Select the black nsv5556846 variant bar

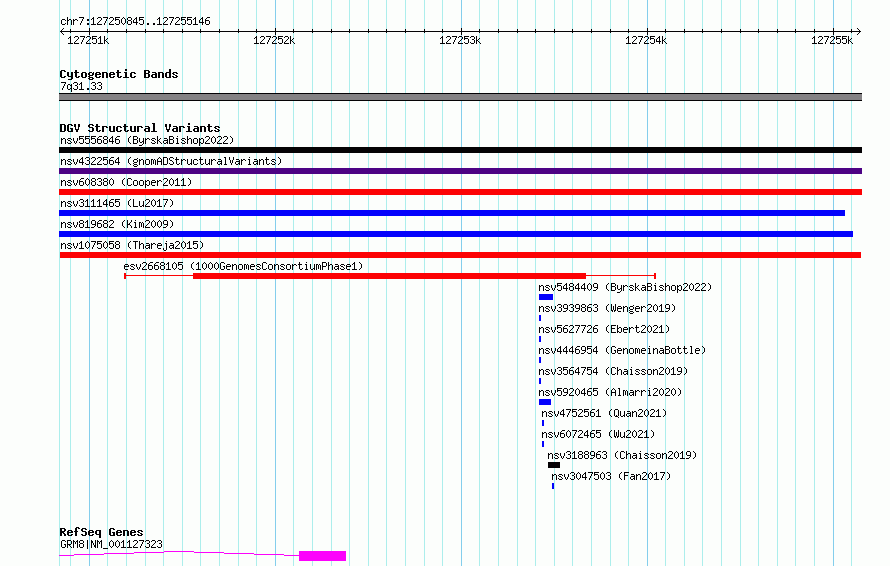coord(460,150)
